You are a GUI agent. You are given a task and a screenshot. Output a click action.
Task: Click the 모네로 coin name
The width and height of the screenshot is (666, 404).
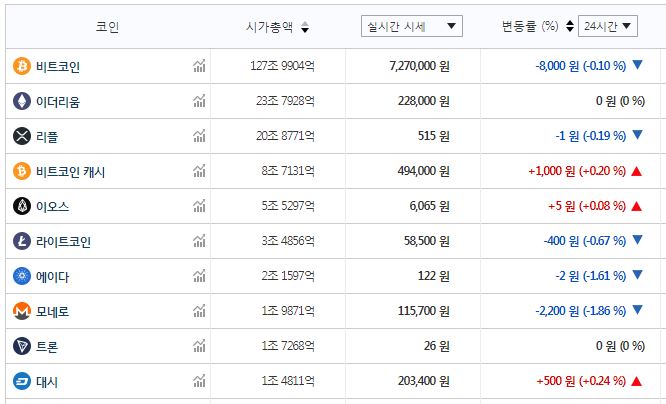(x=52, y=311)
